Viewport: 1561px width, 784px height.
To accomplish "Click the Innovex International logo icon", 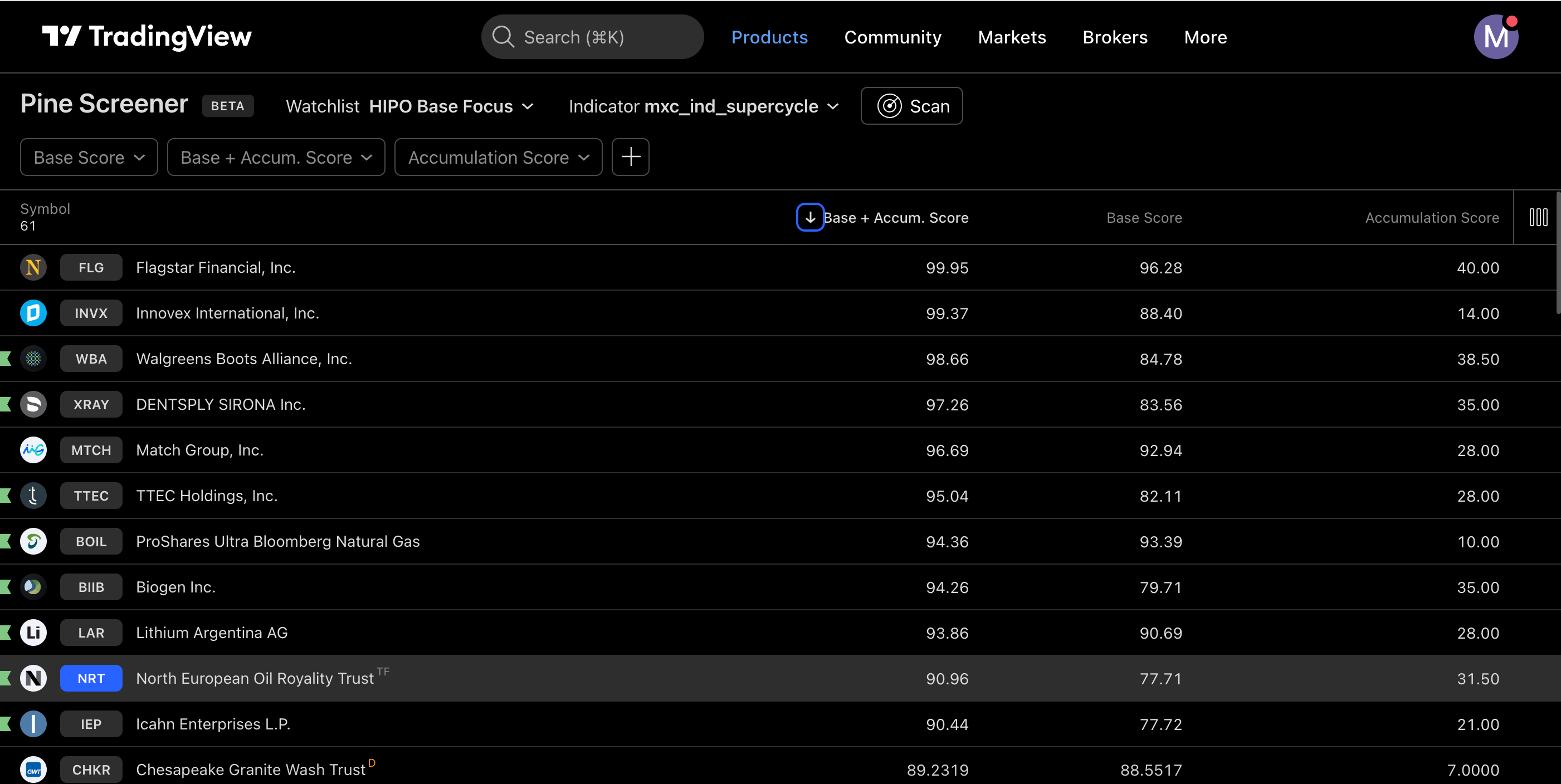I will pos(33,313).
